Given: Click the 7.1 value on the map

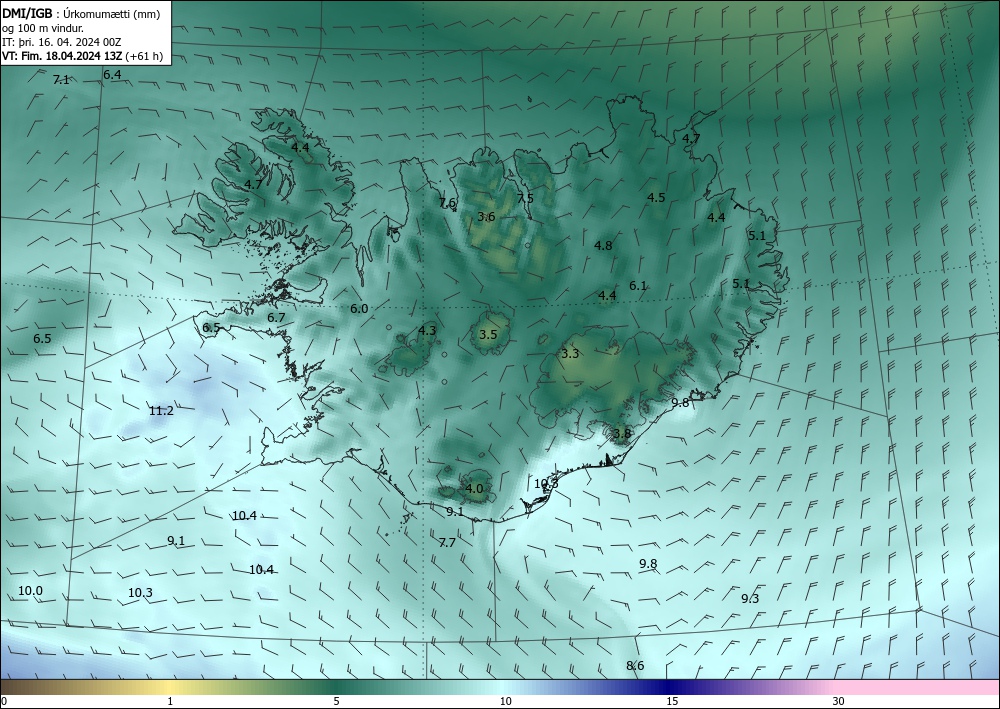Looking at the screenshot, I should pos(61,80).
